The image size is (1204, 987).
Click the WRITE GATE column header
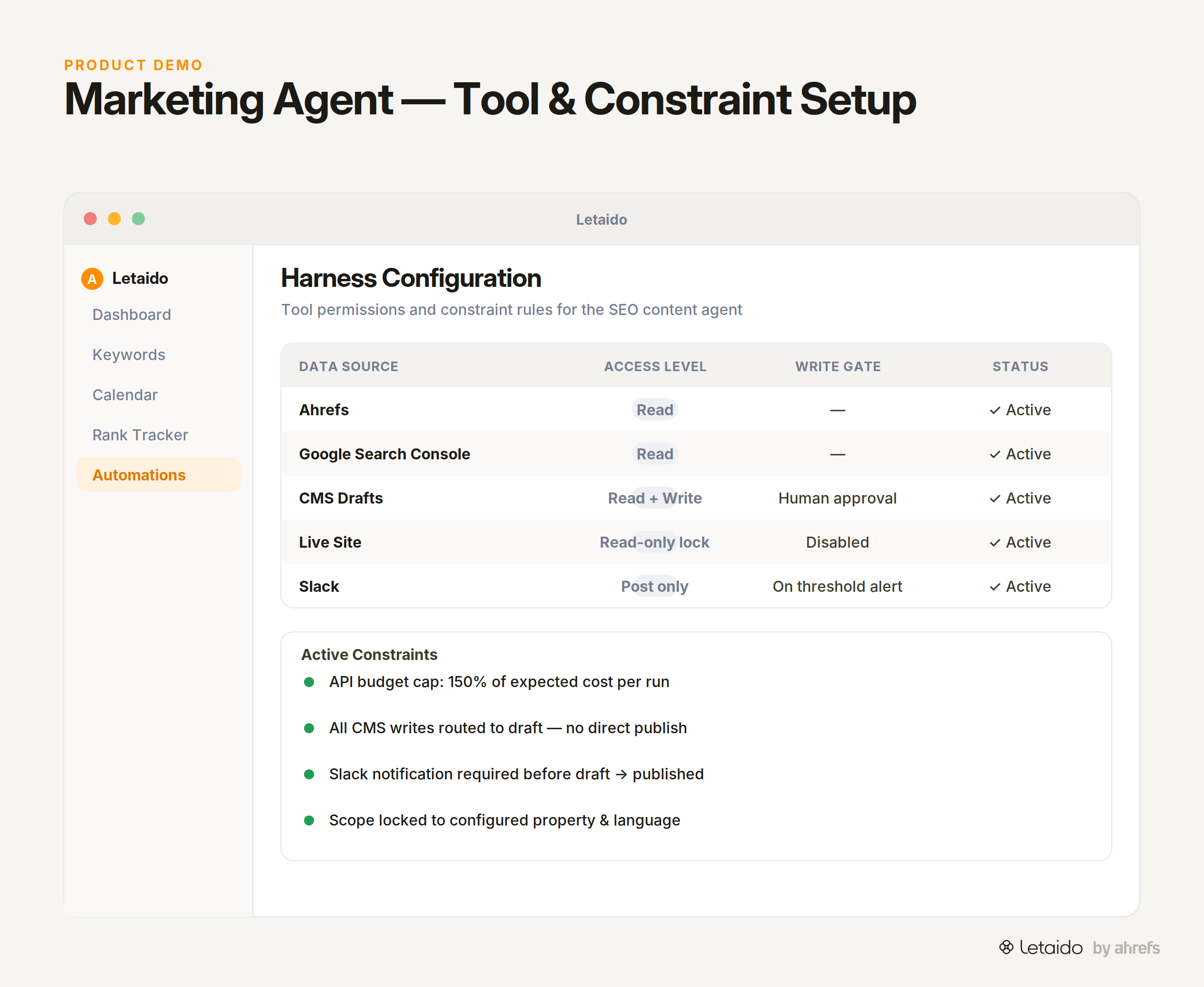(x=838, y=367)
